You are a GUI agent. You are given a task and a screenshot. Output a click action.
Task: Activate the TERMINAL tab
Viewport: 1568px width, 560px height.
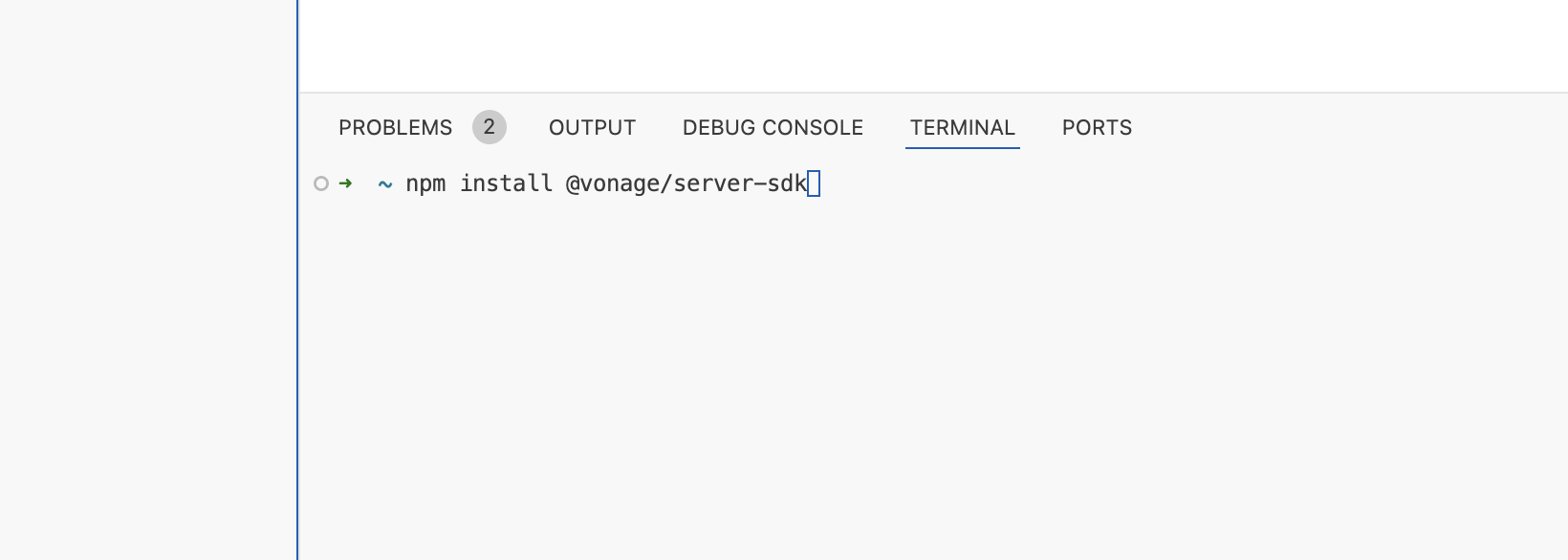(x=962, y=126)
